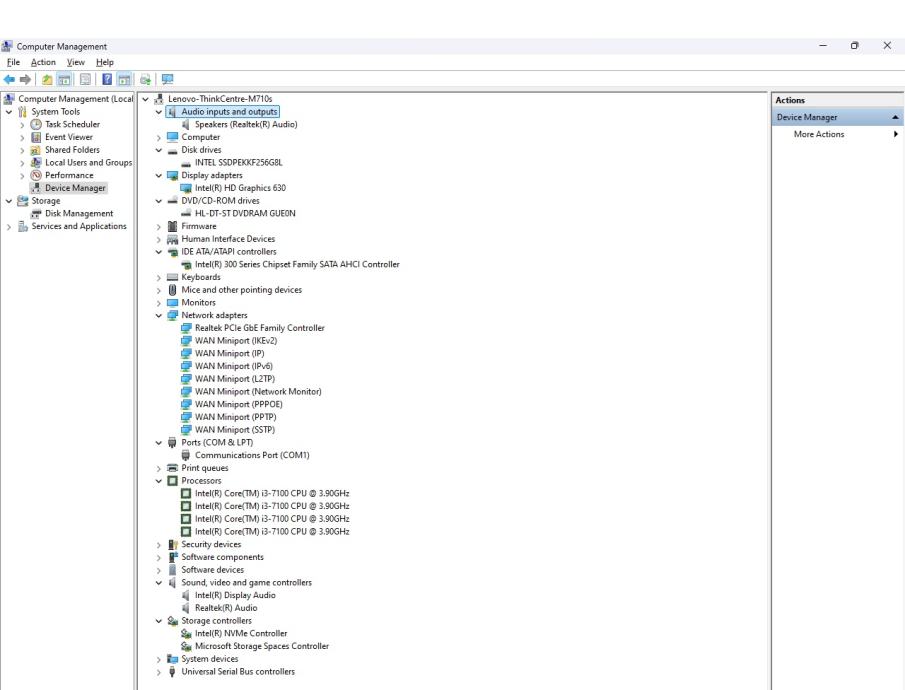
Task: Click the Task Scheduler clock icon
Action: click(36, 124)
